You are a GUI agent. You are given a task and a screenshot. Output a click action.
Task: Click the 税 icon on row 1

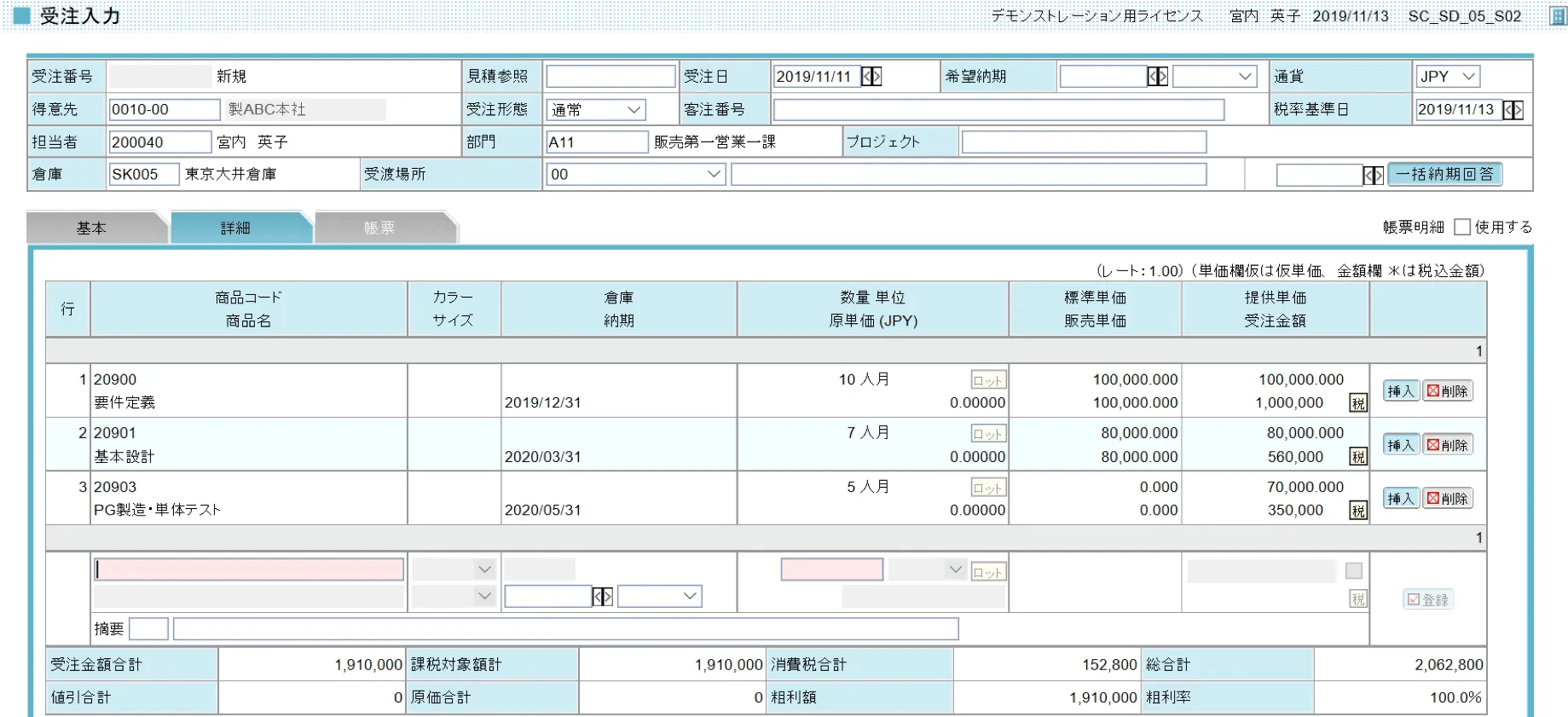pos(1357,403)
